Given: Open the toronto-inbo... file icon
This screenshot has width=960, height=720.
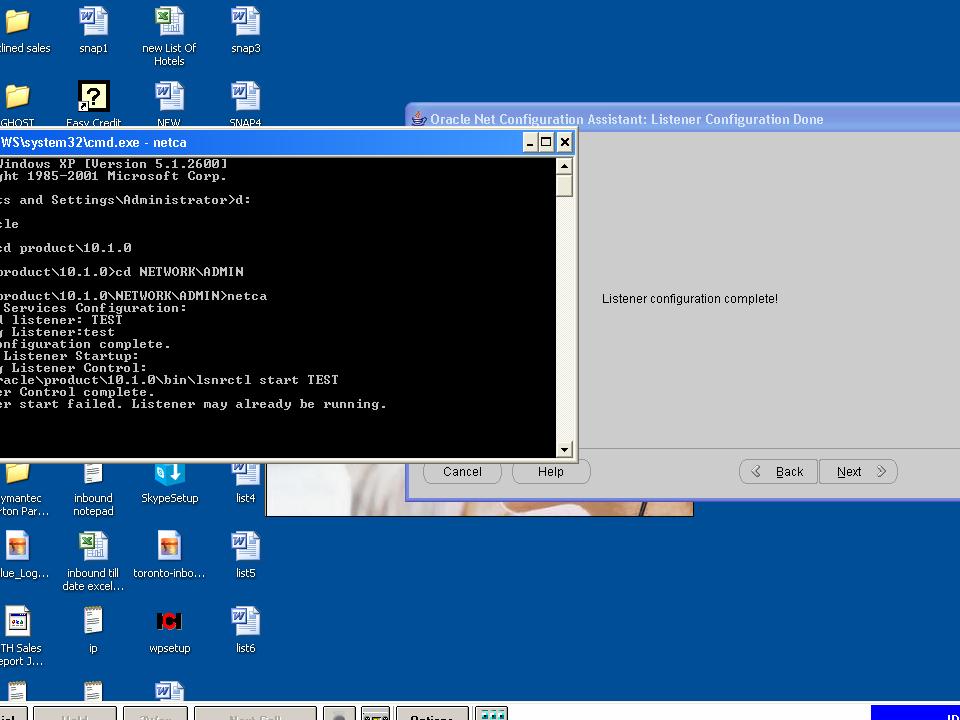Looking at the screenshot, I should [x=169, y=546].
